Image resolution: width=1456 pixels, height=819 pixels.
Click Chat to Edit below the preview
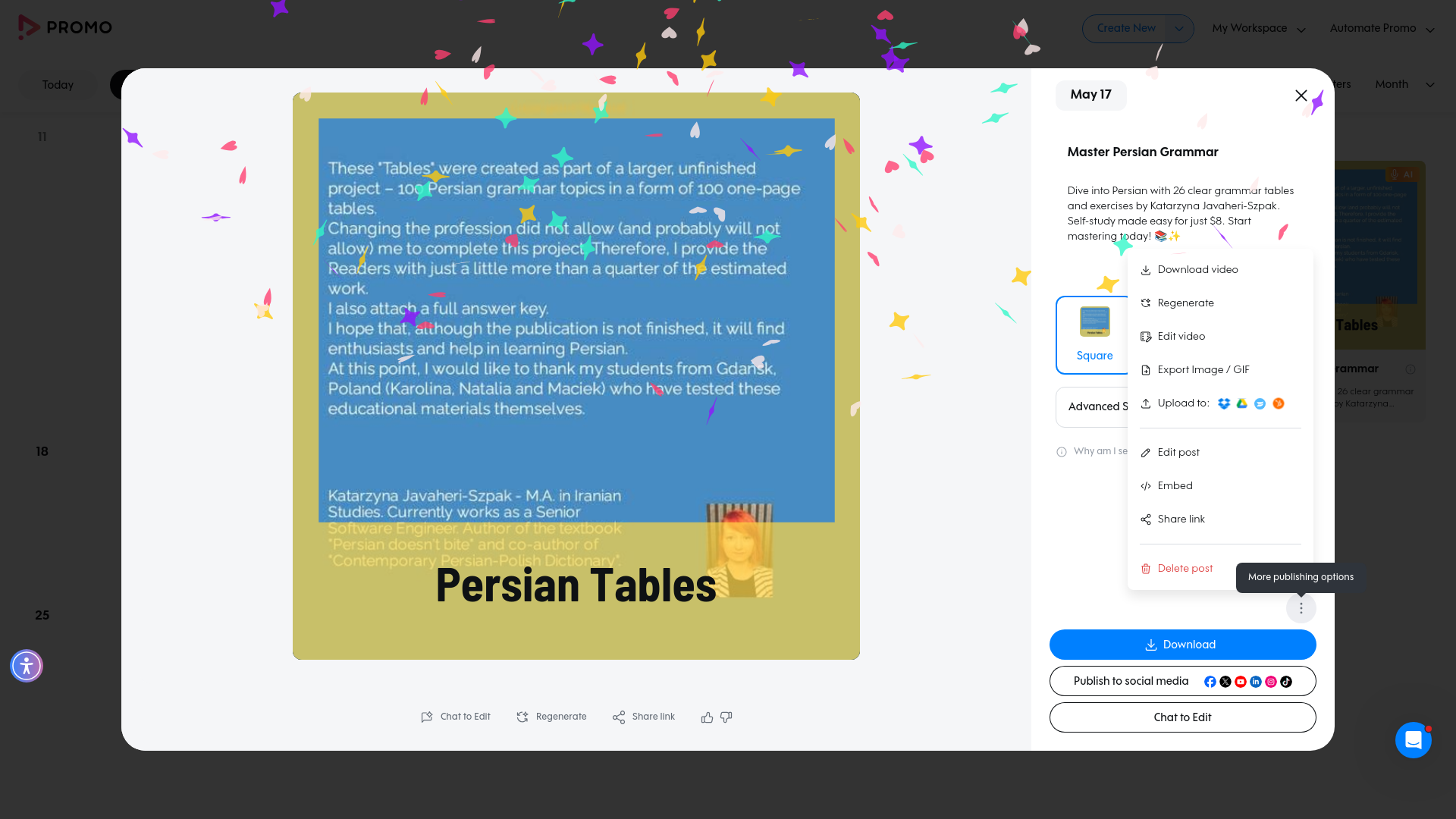point(456,717)
